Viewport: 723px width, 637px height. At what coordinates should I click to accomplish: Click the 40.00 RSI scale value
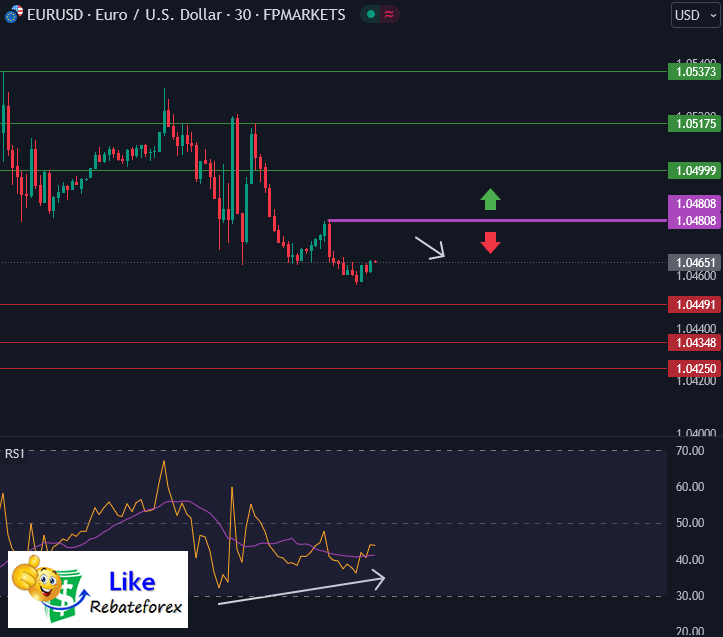(x=690, y=560)
